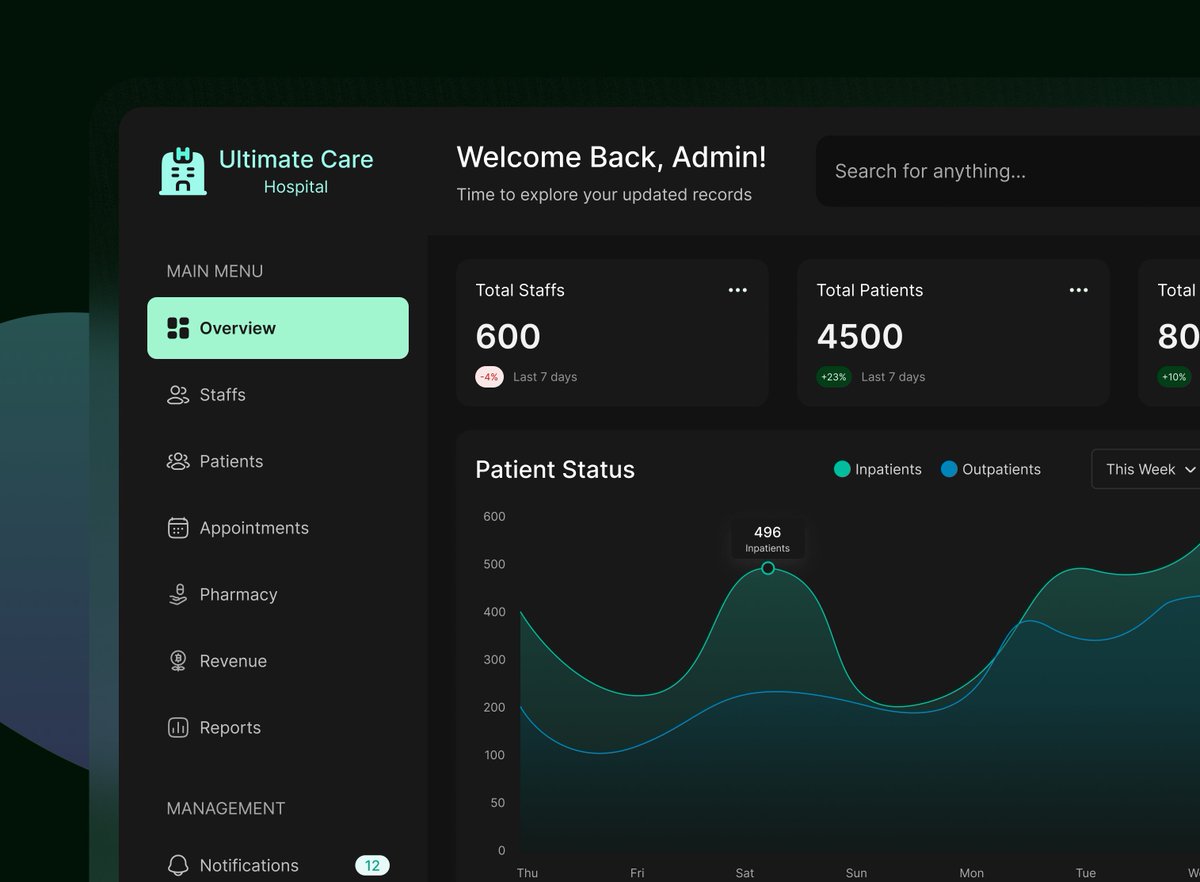Click the +23% patients change badge
The image size is (1200, 882).
tap(833, 377)
